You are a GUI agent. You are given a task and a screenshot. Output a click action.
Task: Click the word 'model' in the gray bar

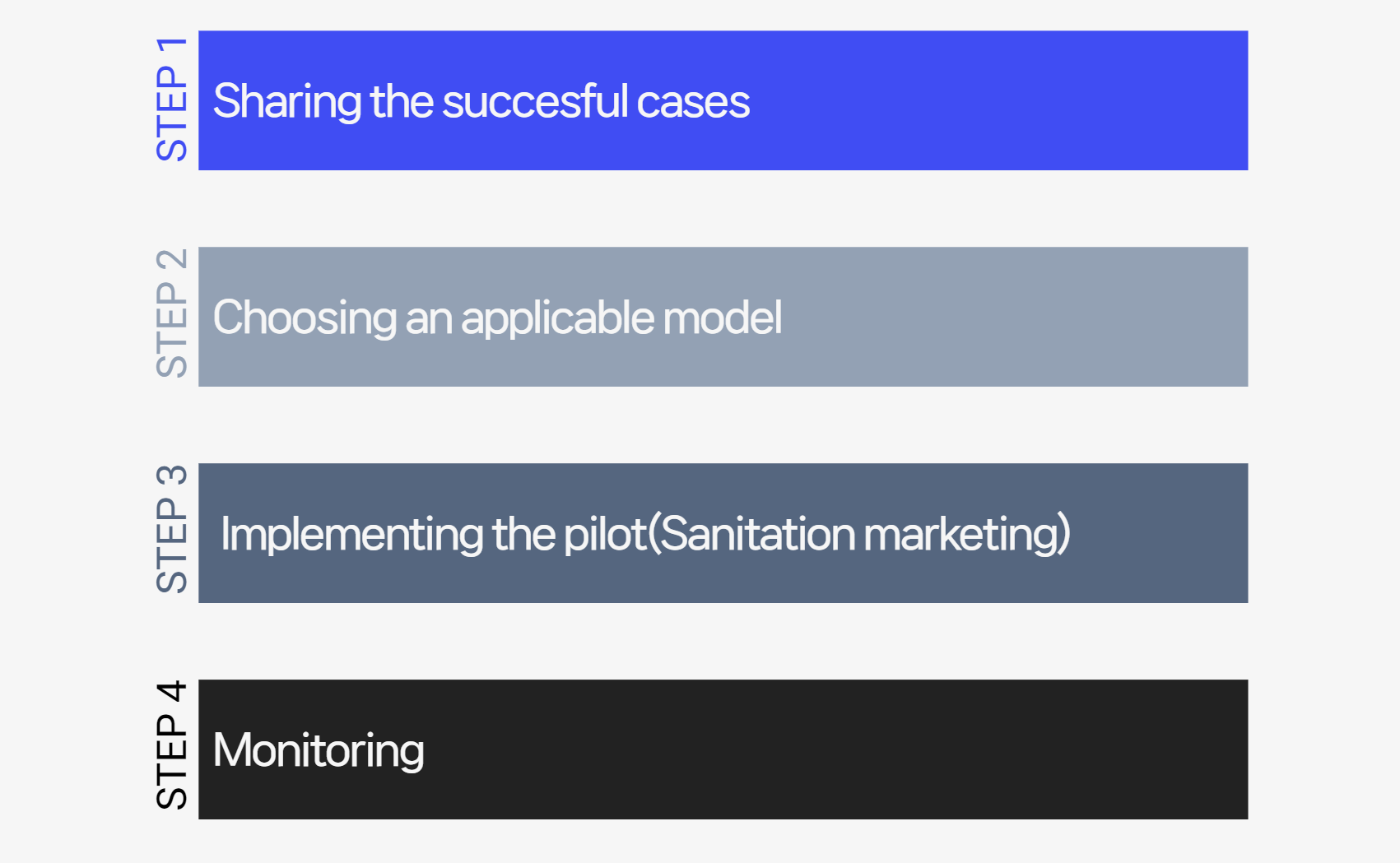tap(723, 318)
